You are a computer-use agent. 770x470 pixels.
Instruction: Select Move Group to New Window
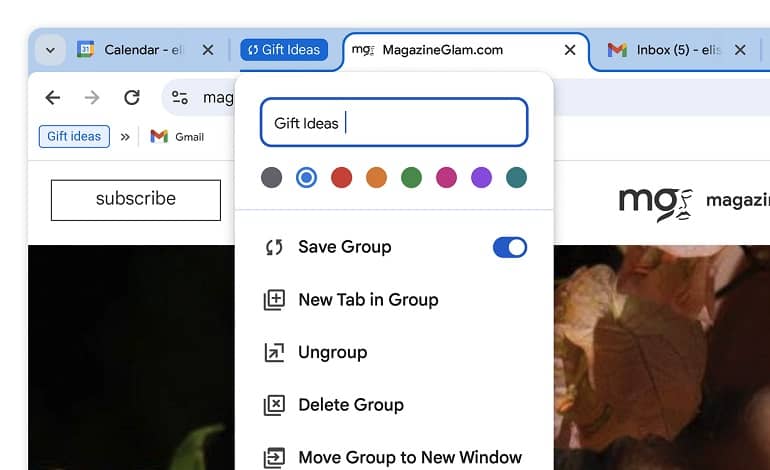click(394, 457)
